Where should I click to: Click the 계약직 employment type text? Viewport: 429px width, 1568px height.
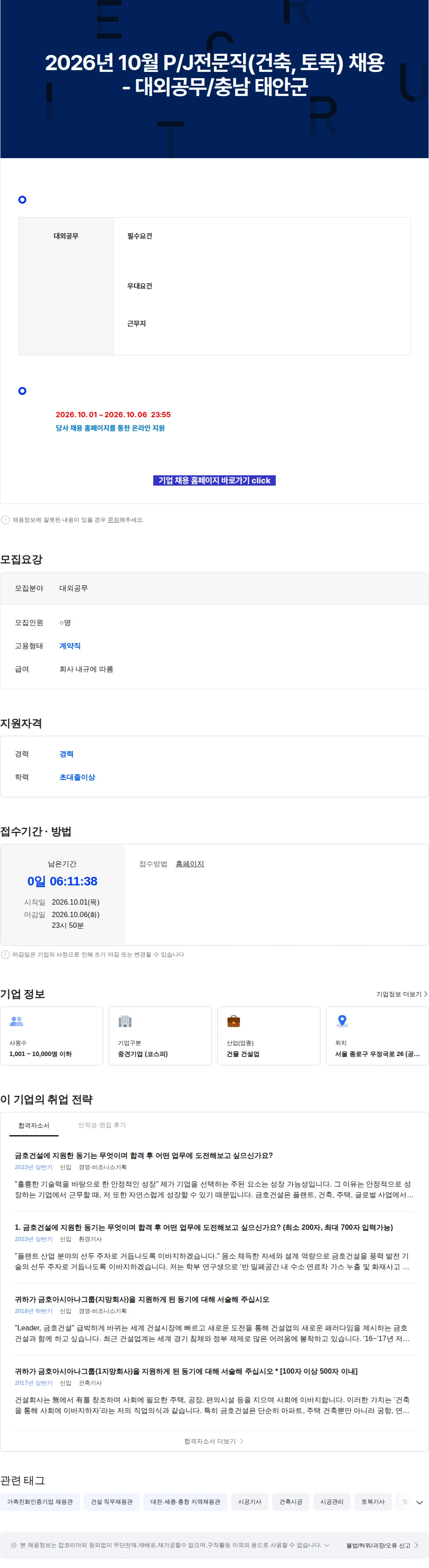(70, 646)
